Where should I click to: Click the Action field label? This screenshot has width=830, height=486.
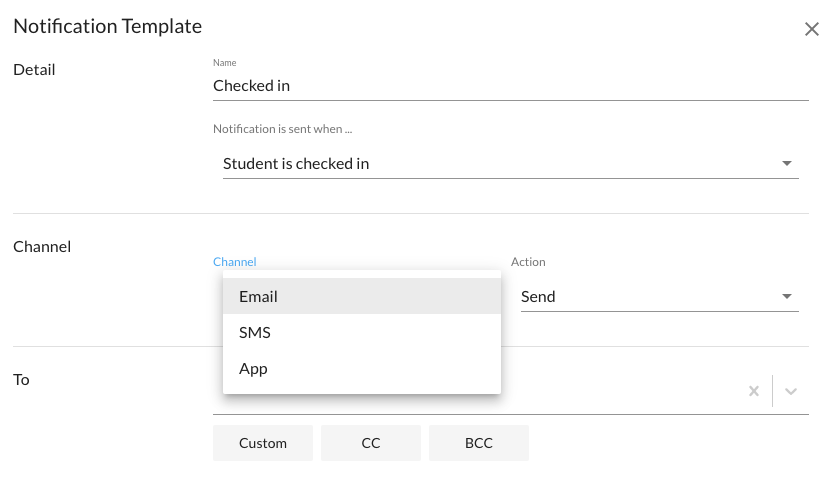[x=528, y=262]
